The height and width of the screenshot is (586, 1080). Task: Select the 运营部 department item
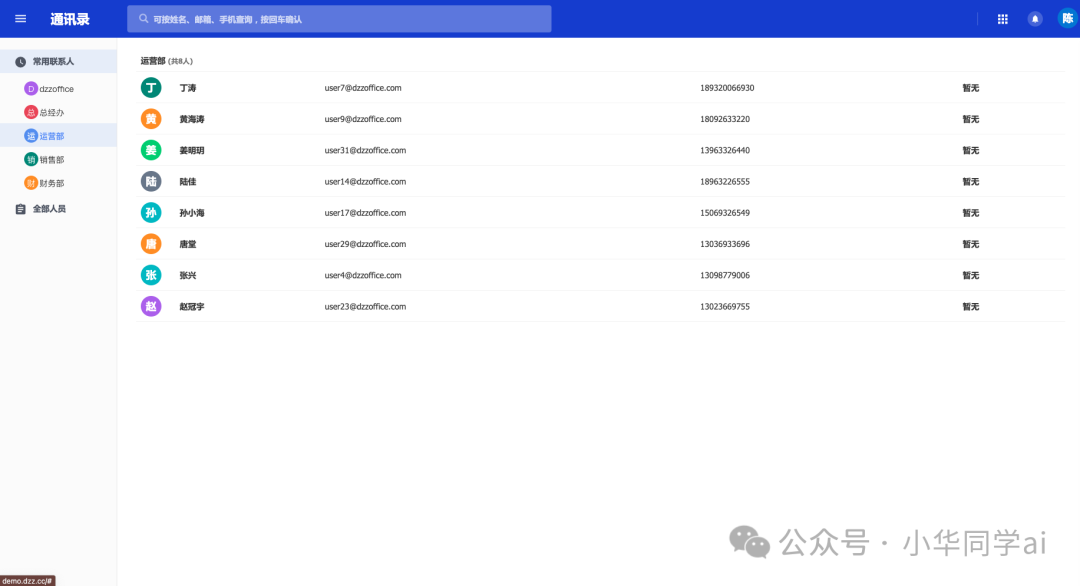click(x=51, y=136)
